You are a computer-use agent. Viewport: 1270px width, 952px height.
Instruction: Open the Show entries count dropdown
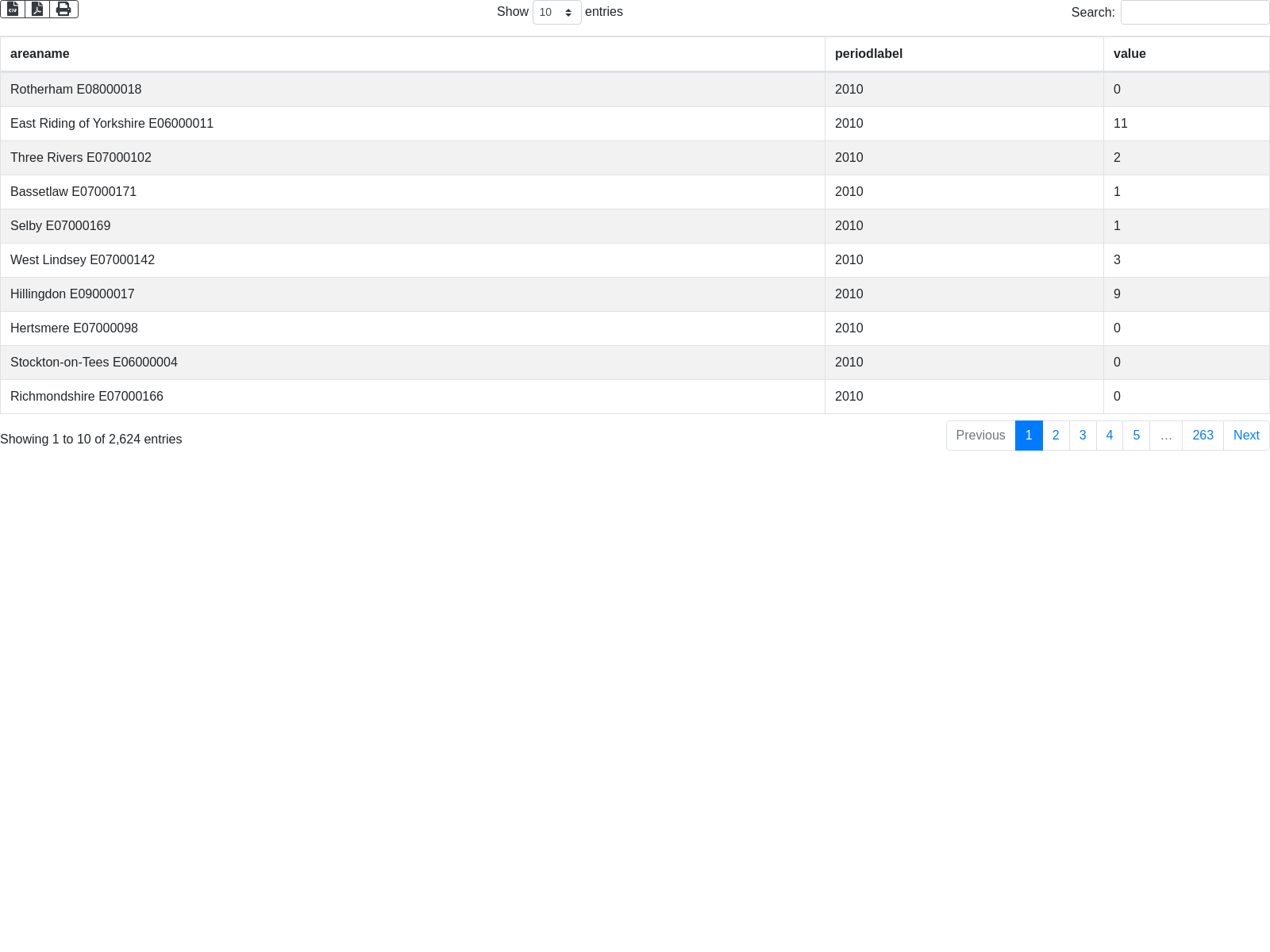[x=556, y=13]
